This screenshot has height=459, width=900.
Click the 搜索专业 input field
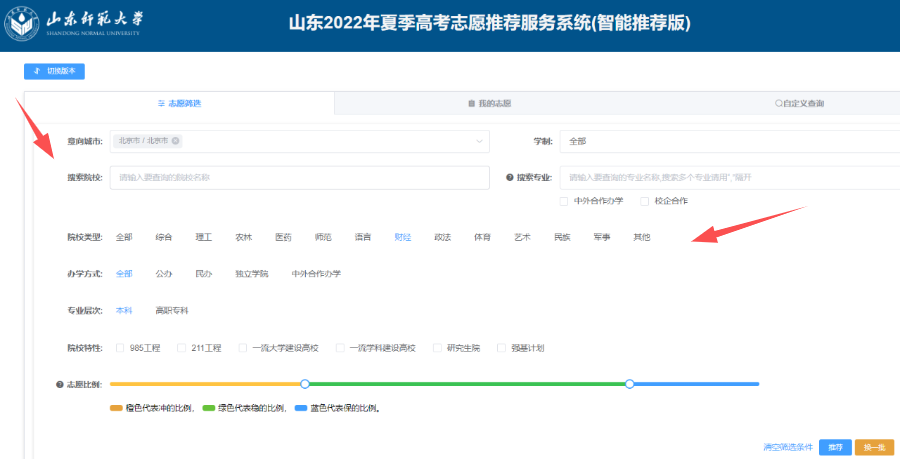pos(730,178)
